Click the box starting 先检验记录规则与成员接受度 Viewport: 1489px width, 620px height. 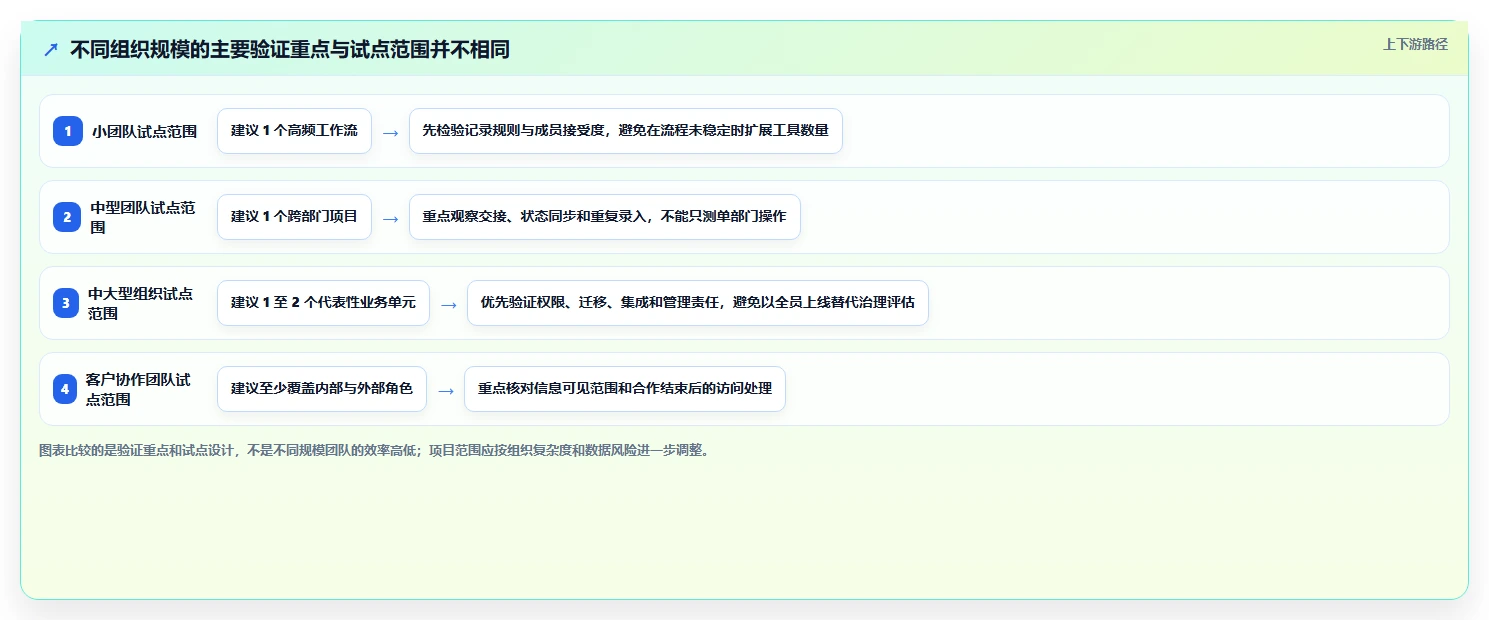click(x=626, y=131)
